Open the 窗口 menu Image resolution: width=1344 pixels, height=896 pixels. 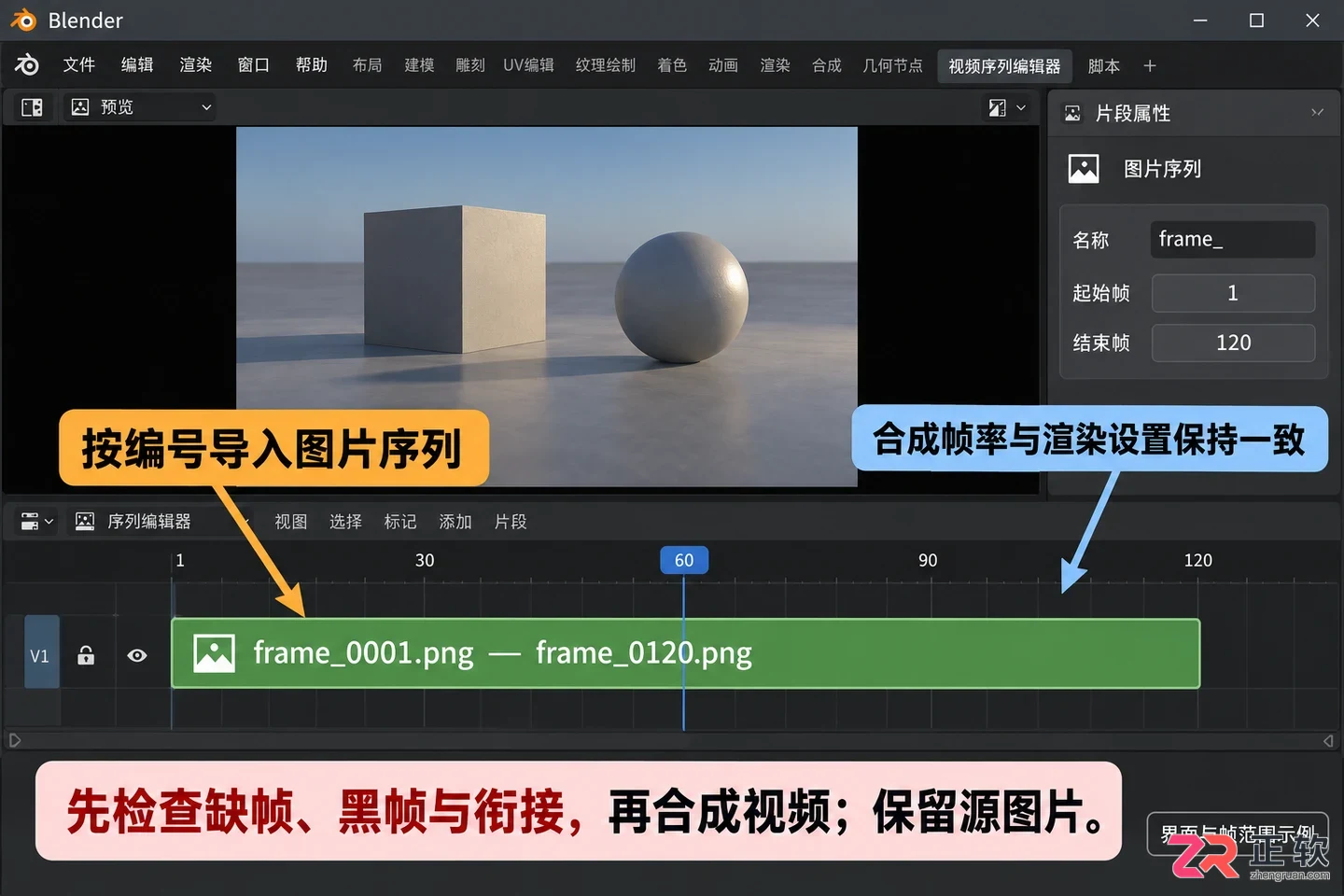click(x=254, y=64)
